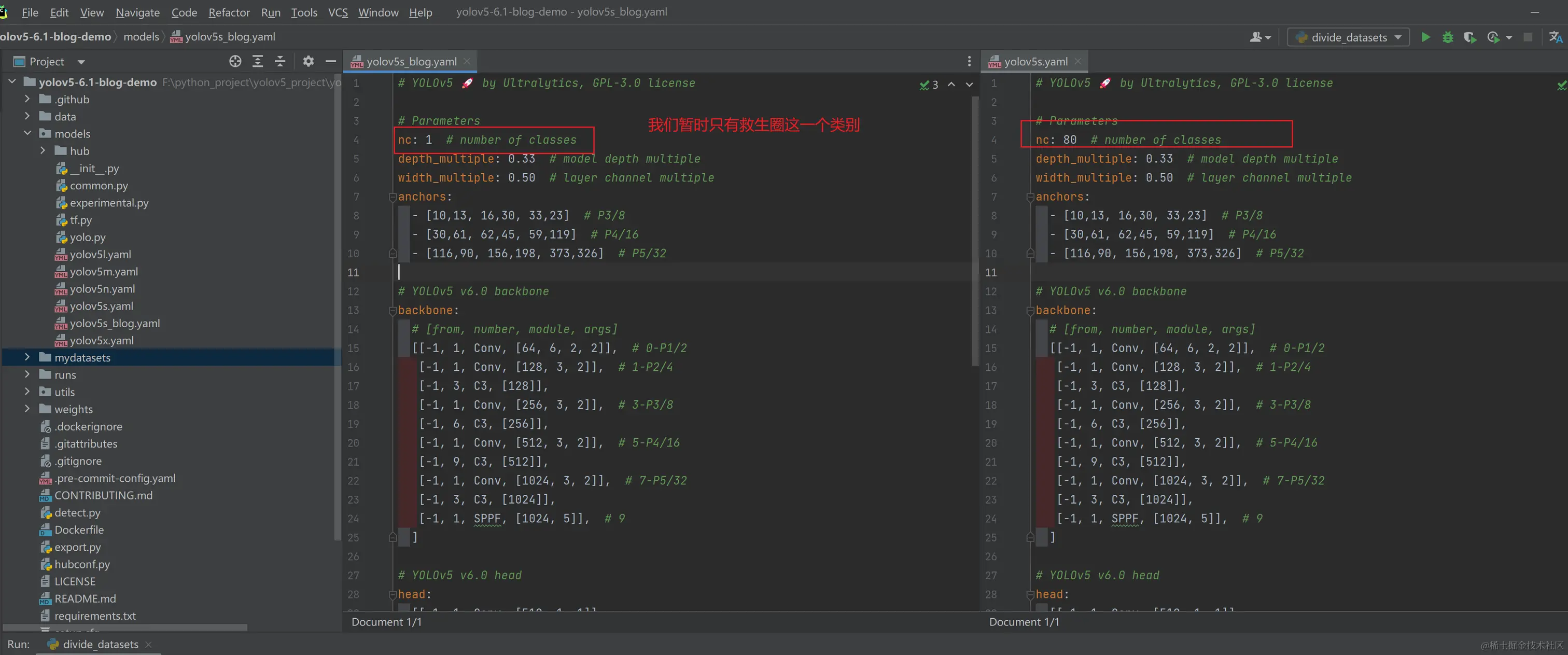Click the Debug bug icon
The width and height of the screenshot is (1568, 655).
1448,37
